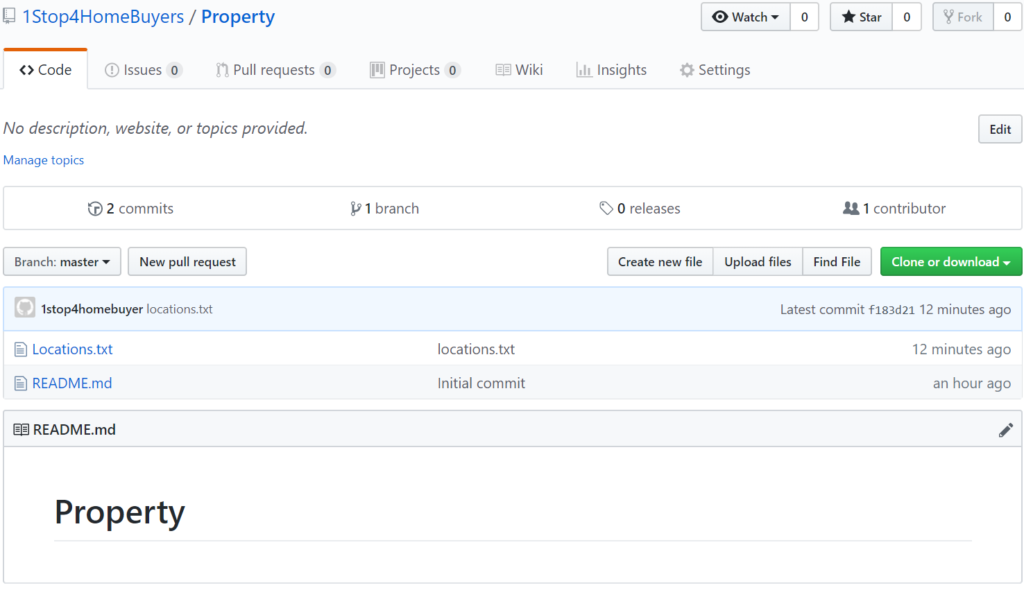Click the file icon next to README.md row
The image size is (1024, 599).
21,383
